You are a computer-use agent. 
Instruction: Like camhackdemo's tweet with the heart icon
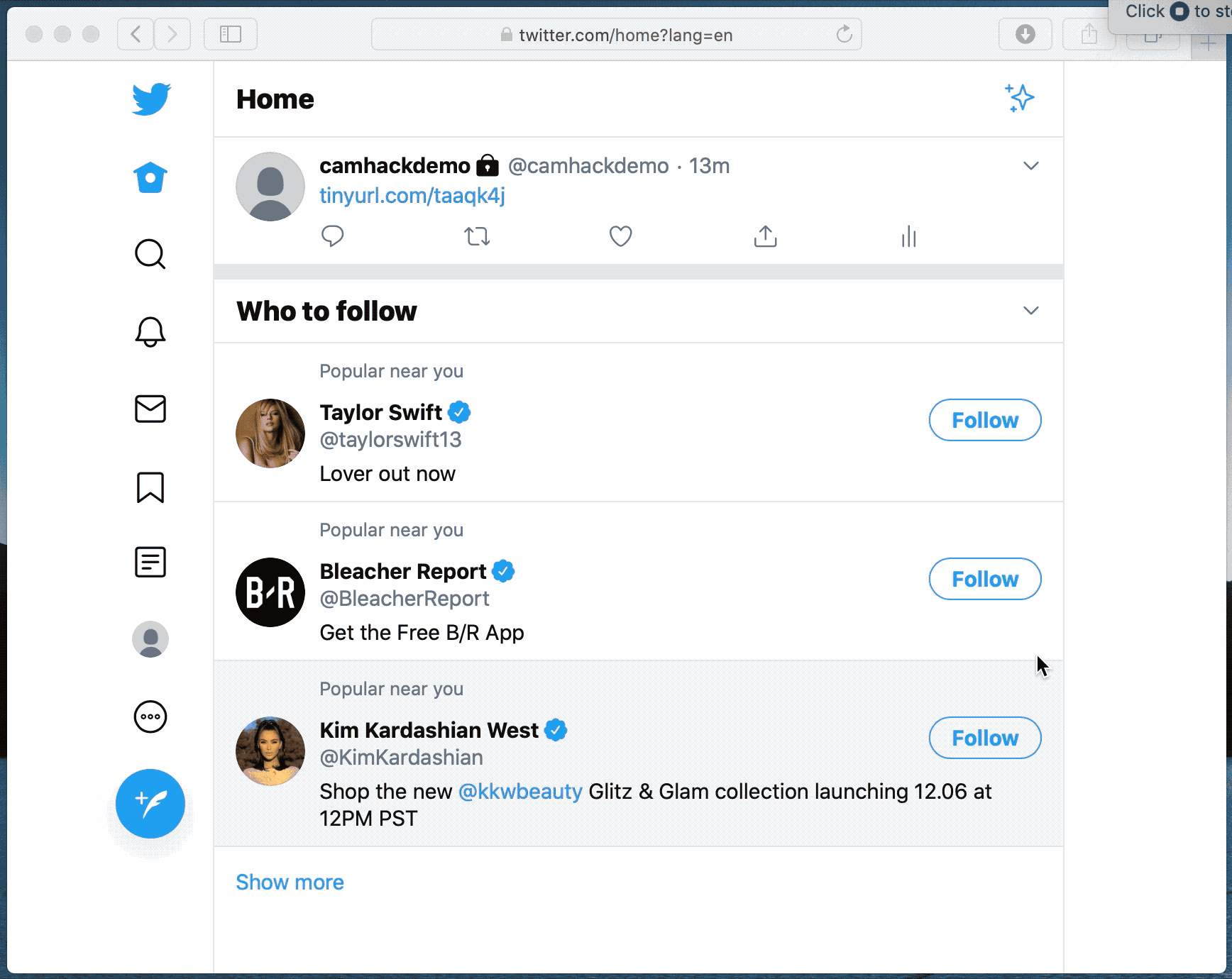tap(620, 236)
